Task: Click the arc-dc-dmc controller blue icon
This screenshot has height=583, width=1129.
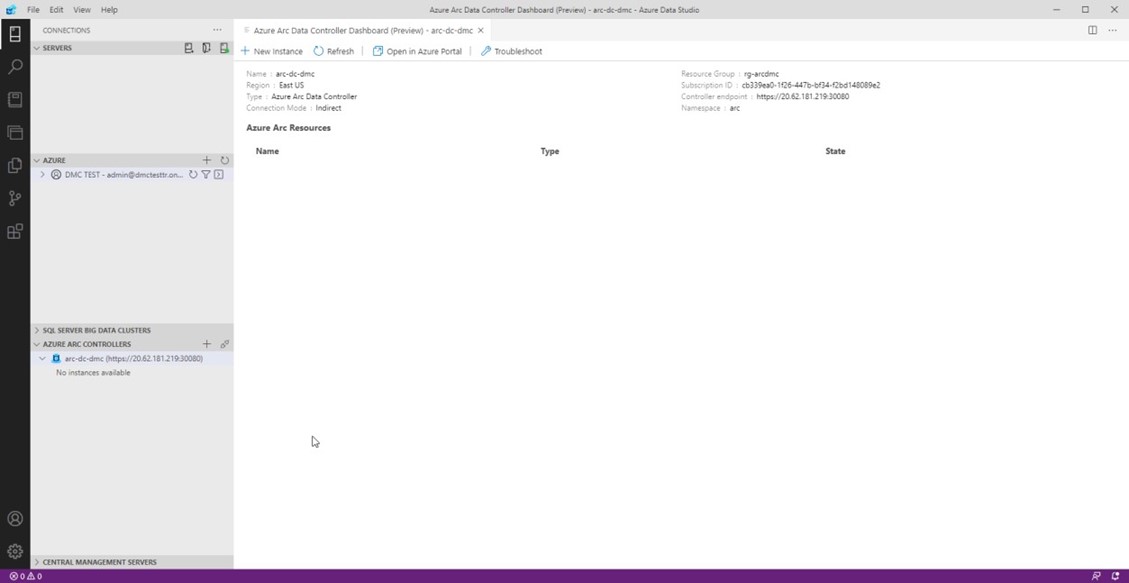Action: tap(56, 358)
